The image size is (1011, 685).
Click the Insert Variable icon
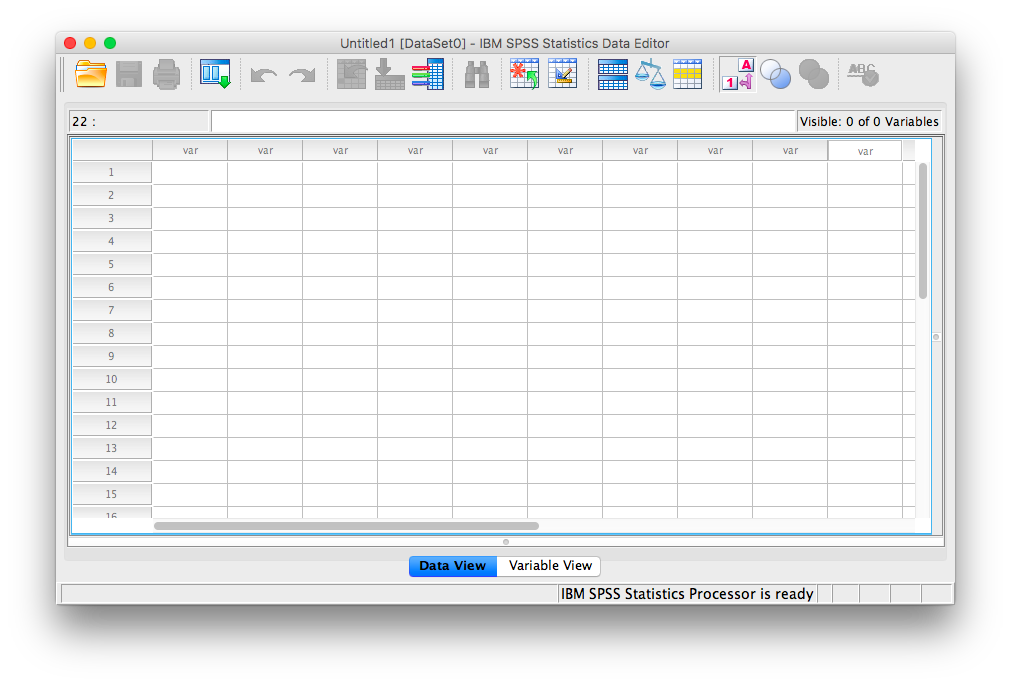click(x=562, y=74)
